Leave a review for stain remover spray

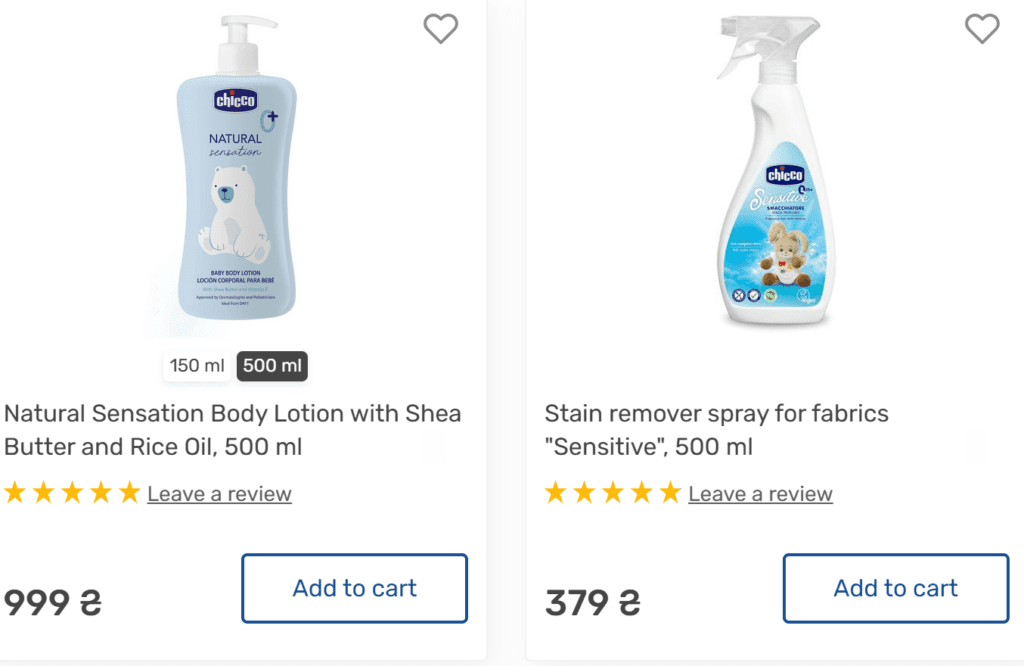(760, 494)
